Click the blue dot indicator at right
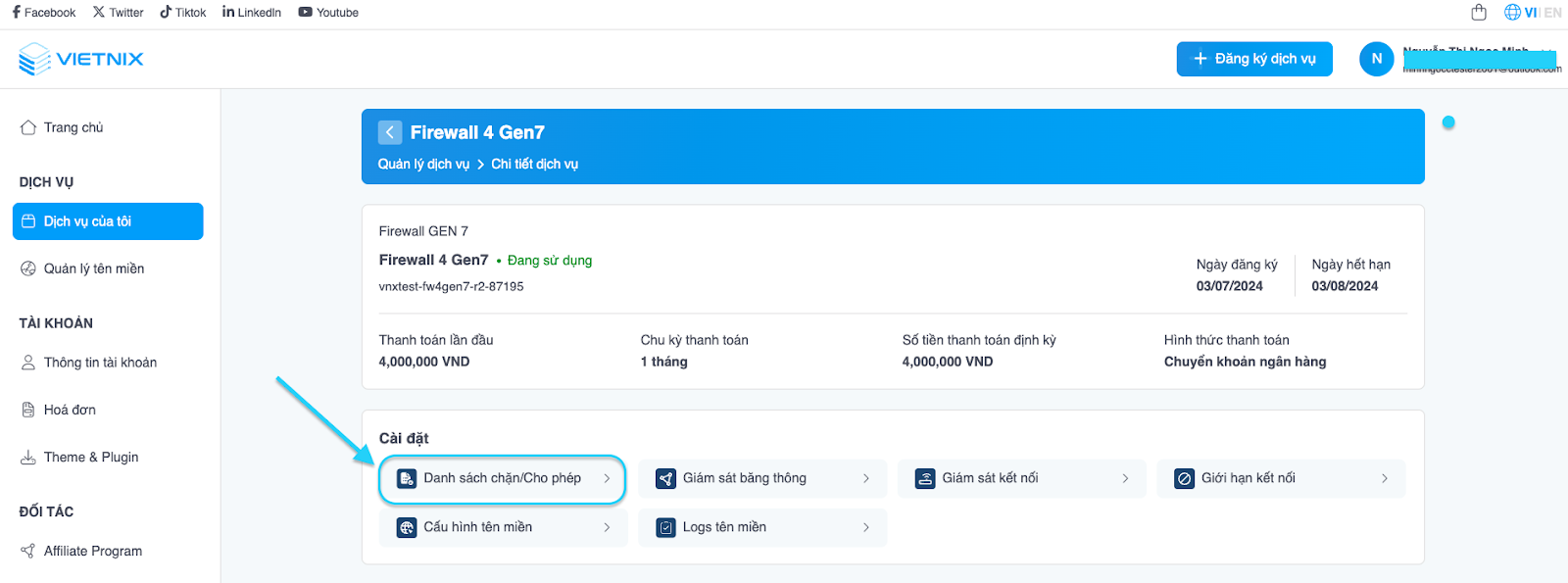 tap(1448, 122)
